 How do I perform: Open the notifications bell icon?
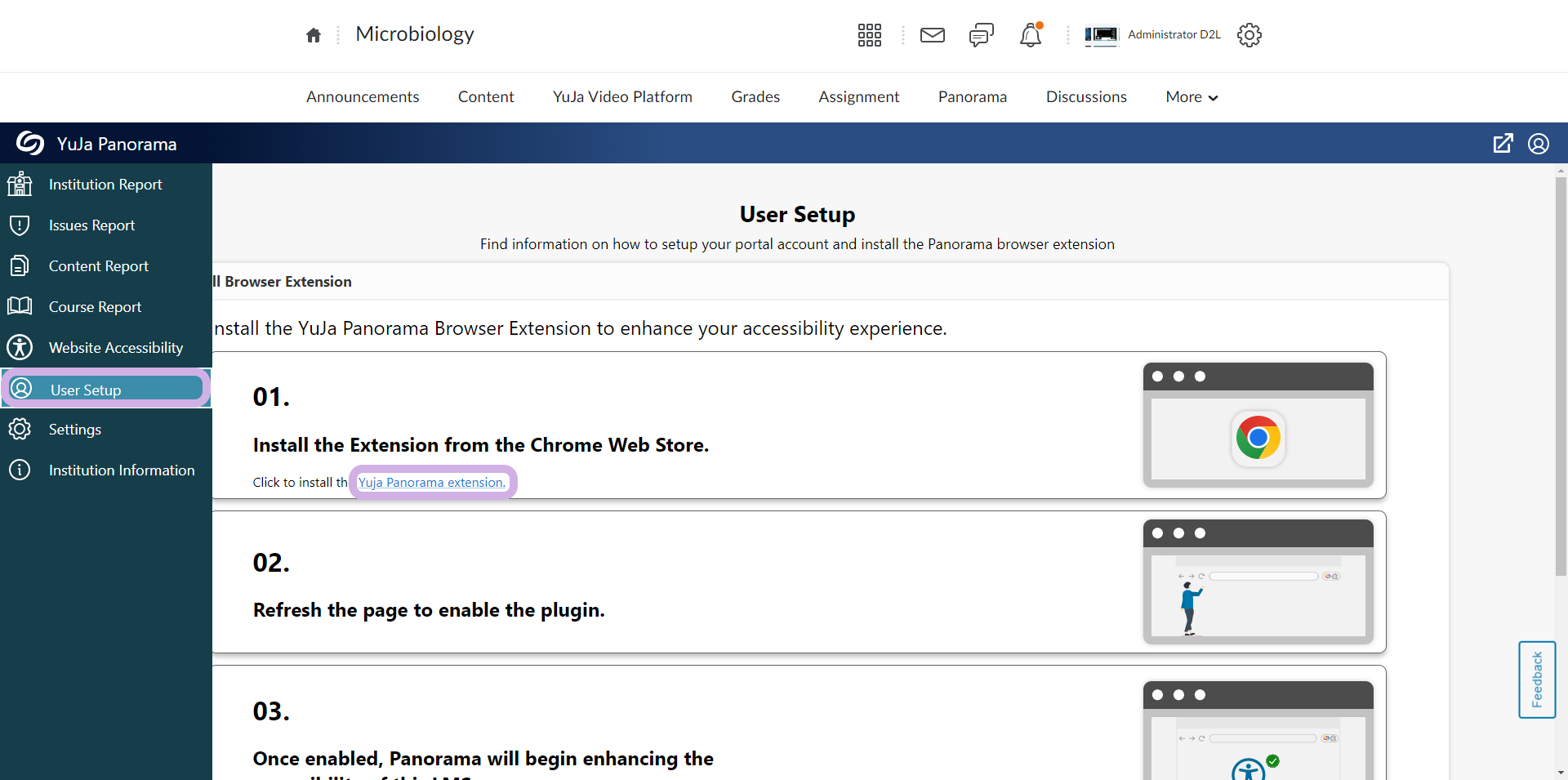point(1031,35)
